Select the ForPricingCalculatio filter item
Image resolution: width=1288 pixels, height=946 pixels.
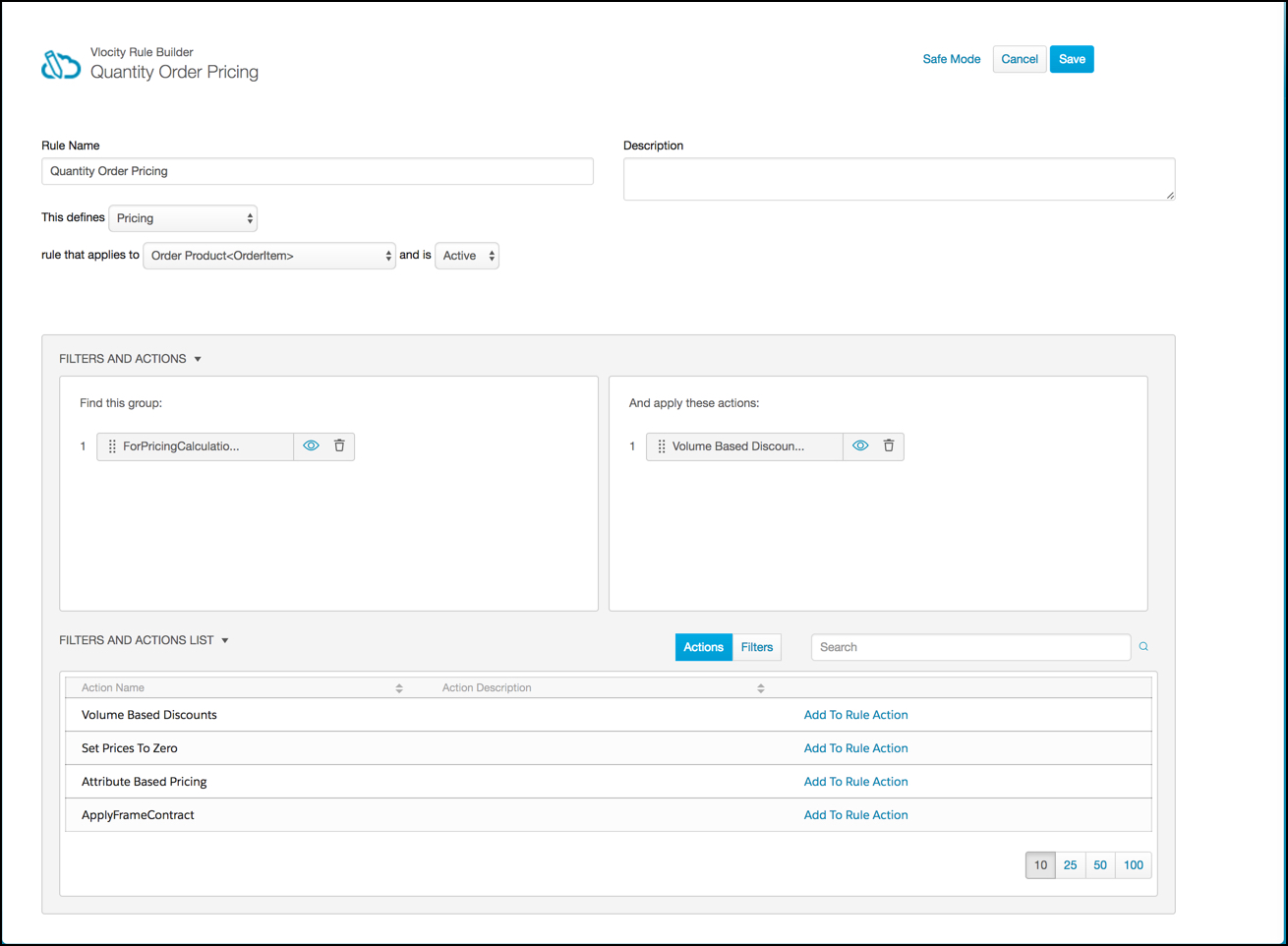click(x=195, y=446)
